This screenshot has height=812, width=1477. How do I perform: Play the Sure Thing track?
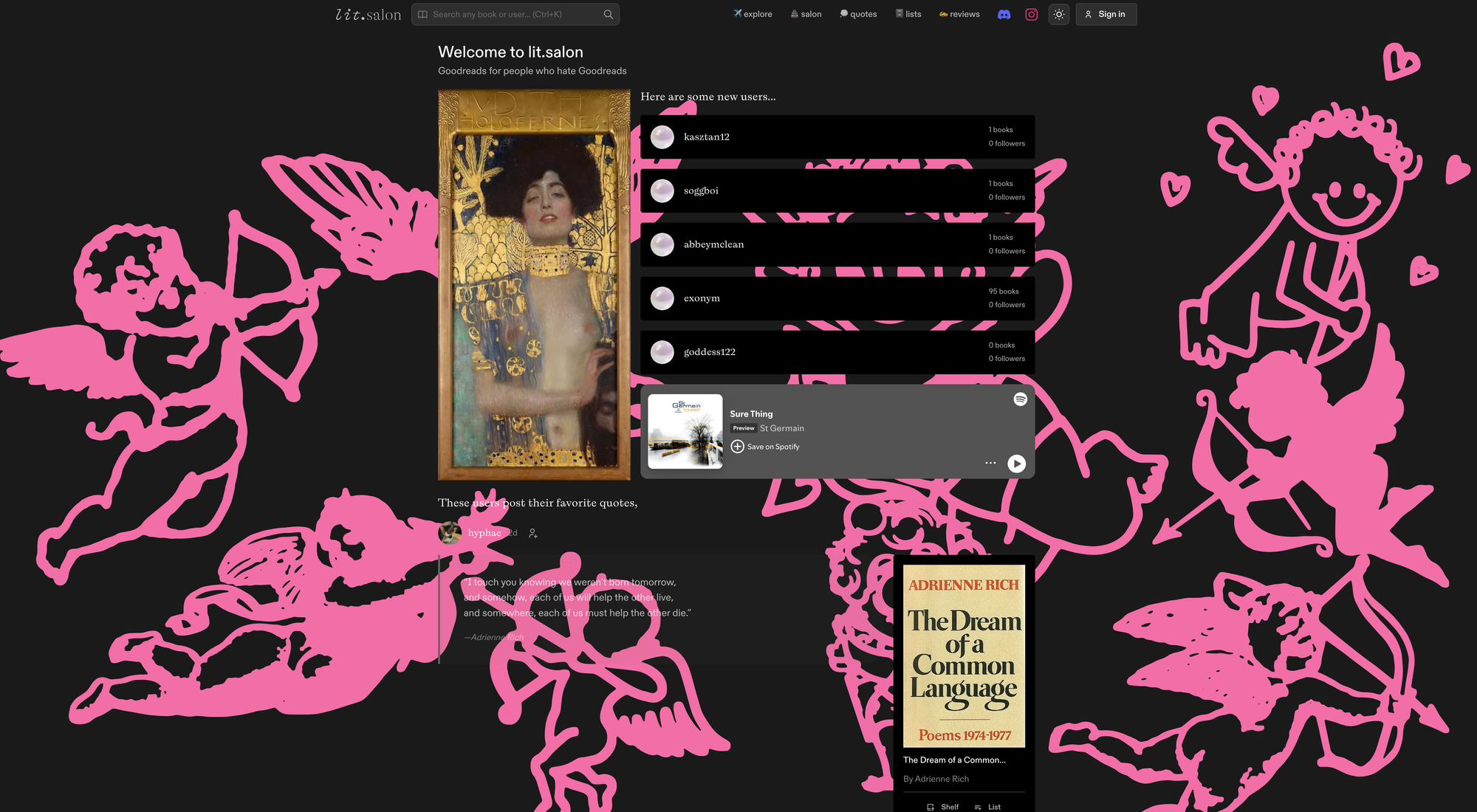coord(1017,464)
